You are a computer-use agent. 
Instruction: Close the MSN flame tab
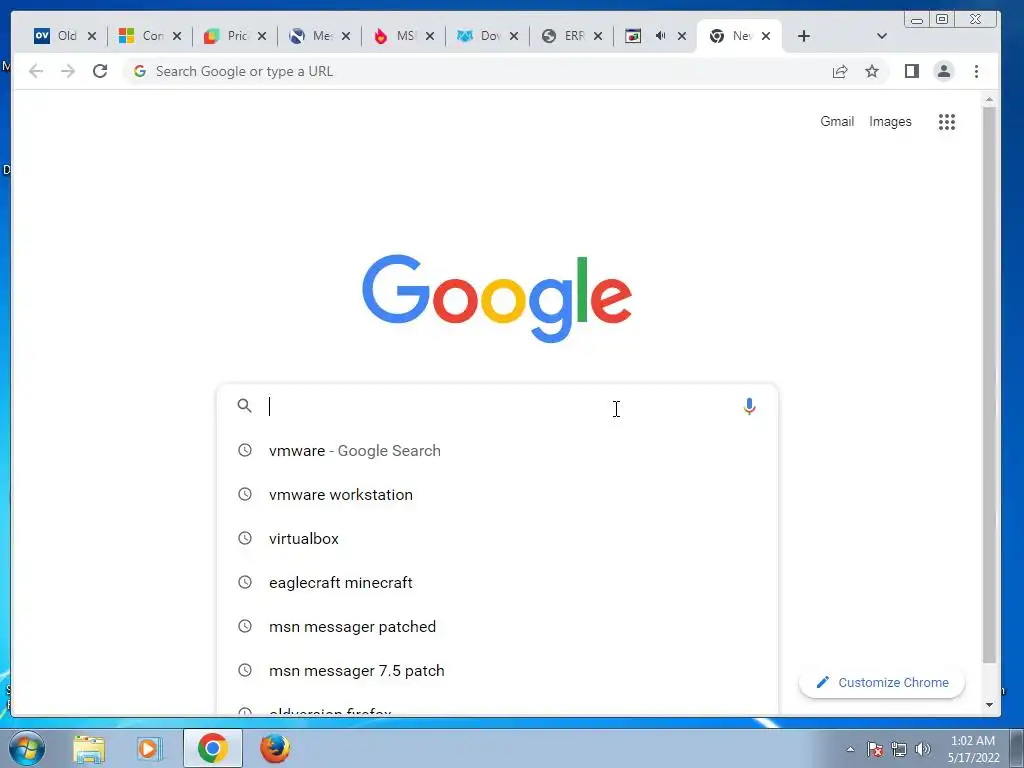430,36
